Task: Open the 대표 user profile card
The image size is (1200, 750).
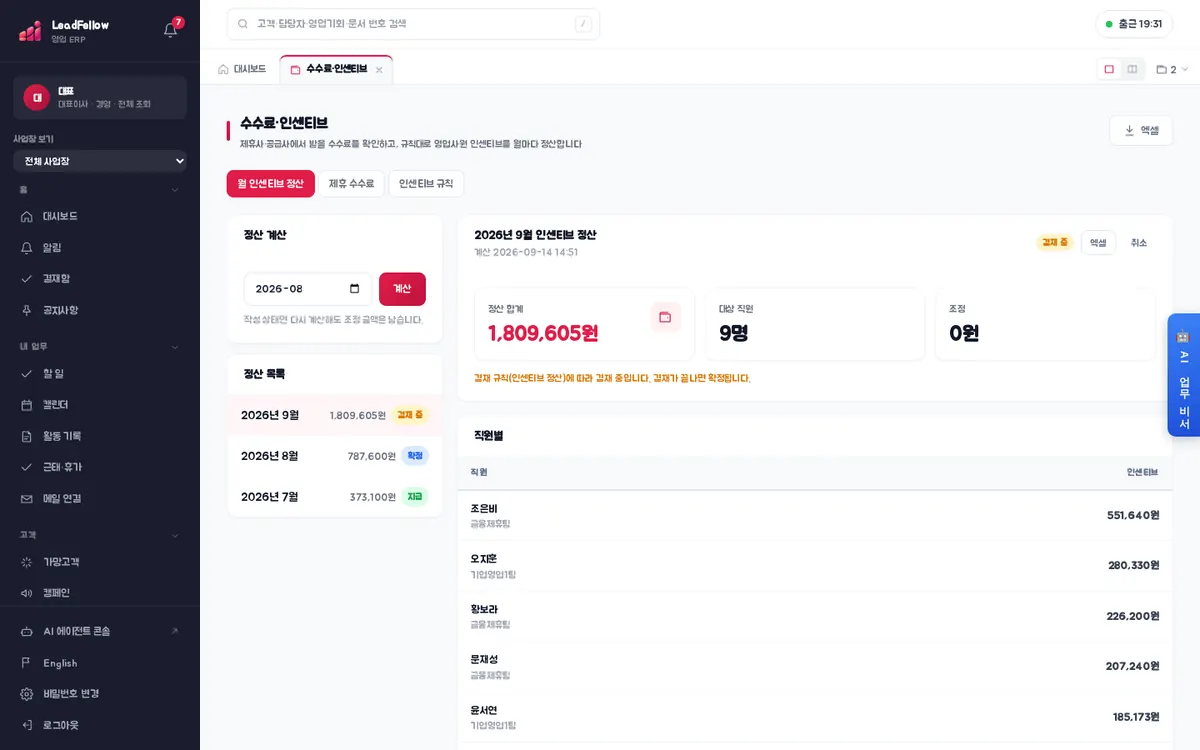Action: 100,97
